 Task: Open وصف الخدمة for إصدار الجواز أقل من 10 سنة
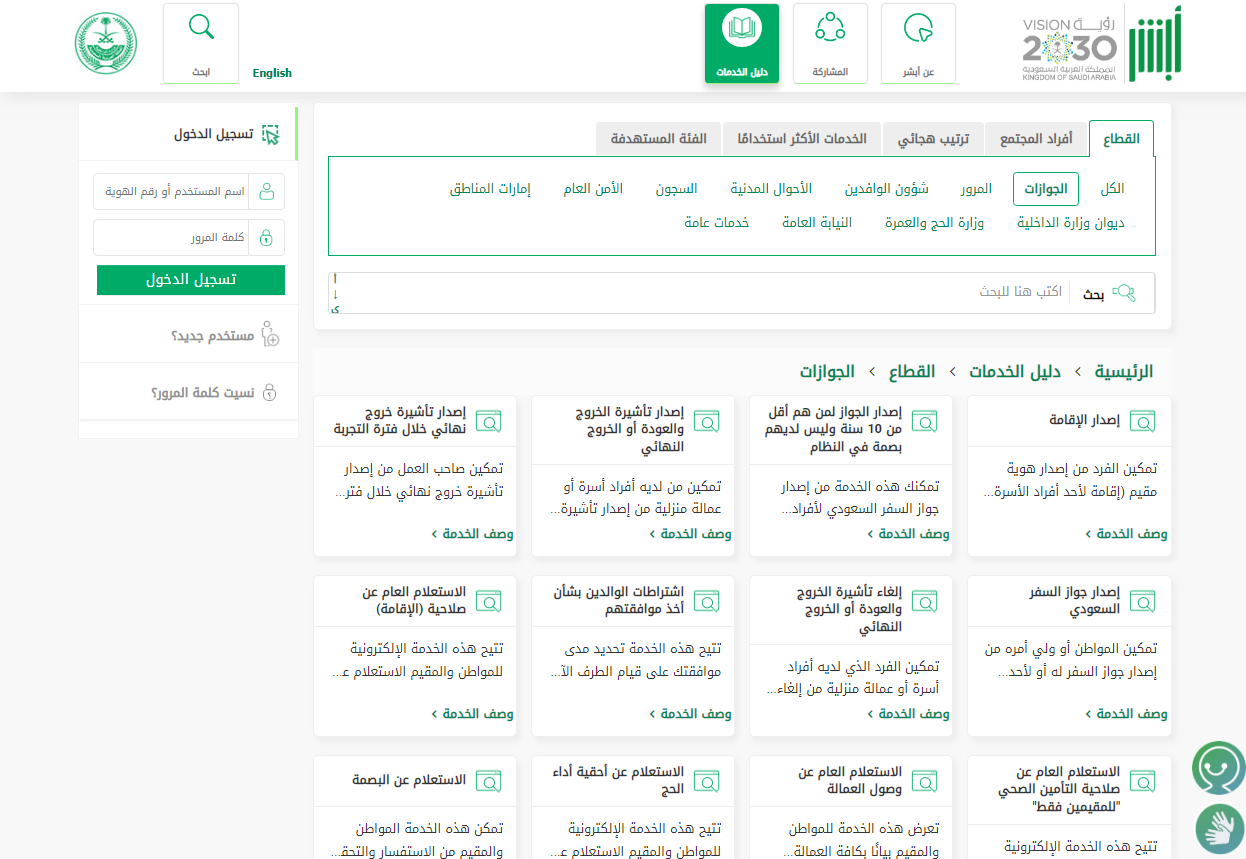pos(908,534)
